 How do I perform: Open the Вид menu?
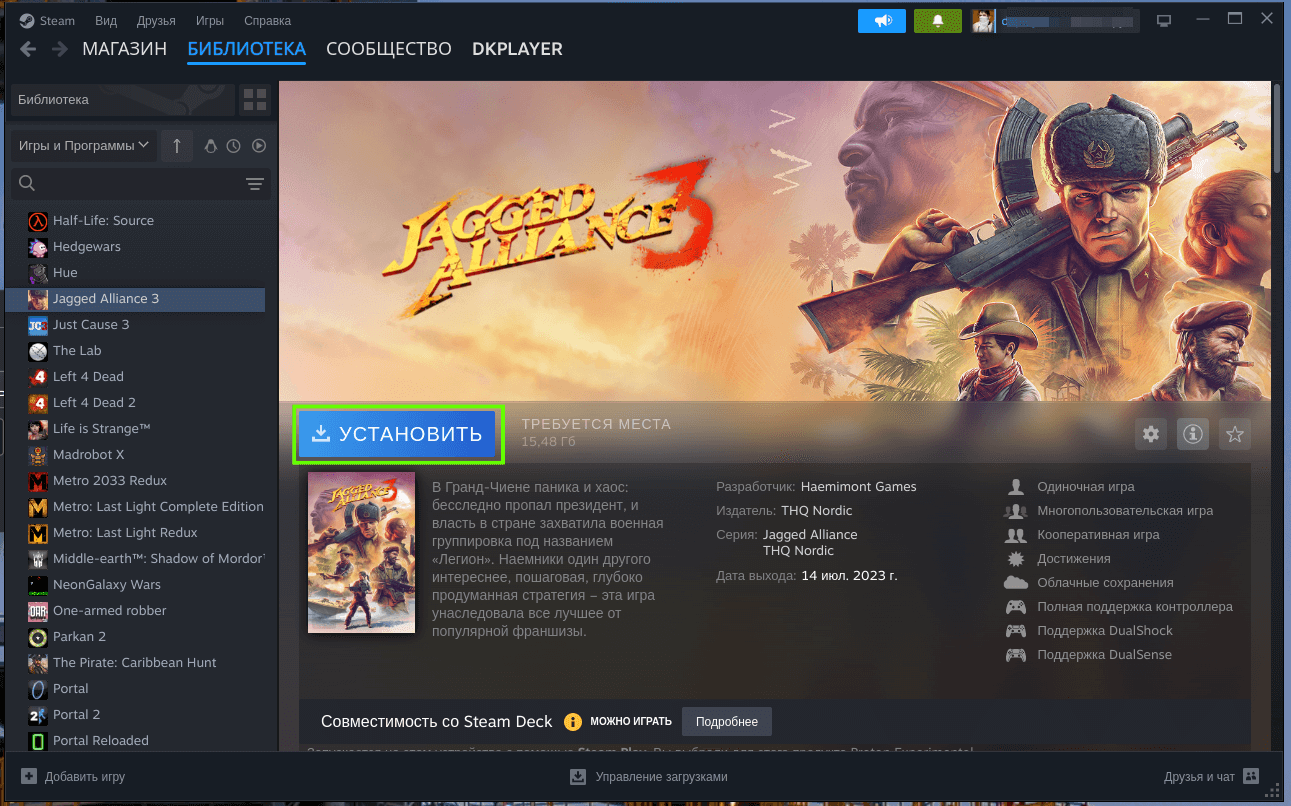point(105,21)
